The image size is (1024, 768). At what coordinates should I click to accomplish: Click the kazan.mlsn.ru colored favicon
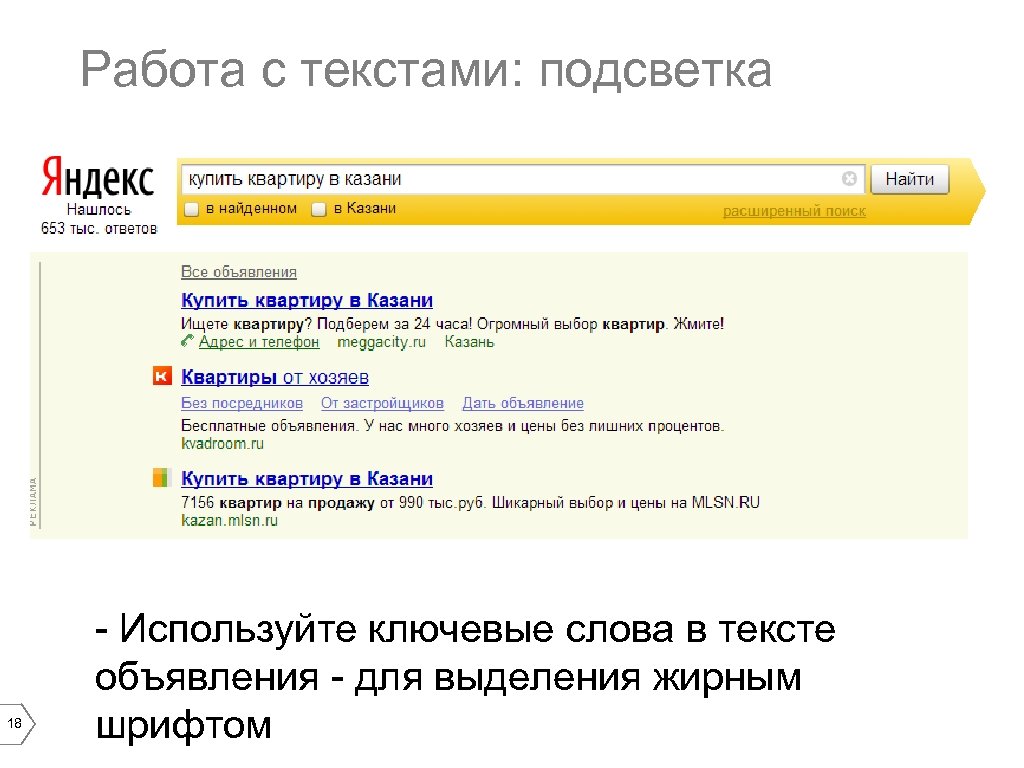[x=162, y=477]
